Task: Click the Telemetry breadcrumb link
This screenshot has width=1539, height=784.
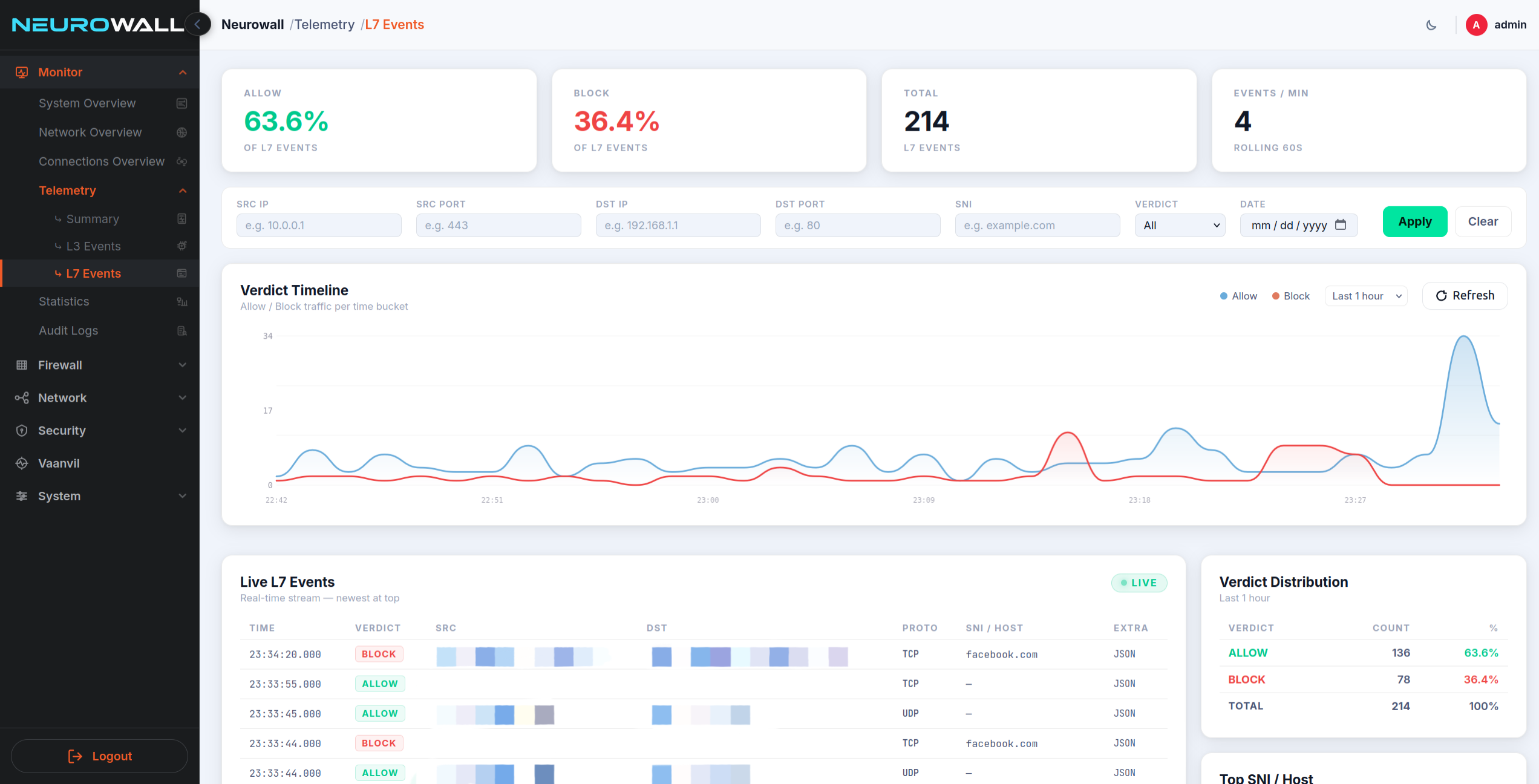Action: point(324,25)
